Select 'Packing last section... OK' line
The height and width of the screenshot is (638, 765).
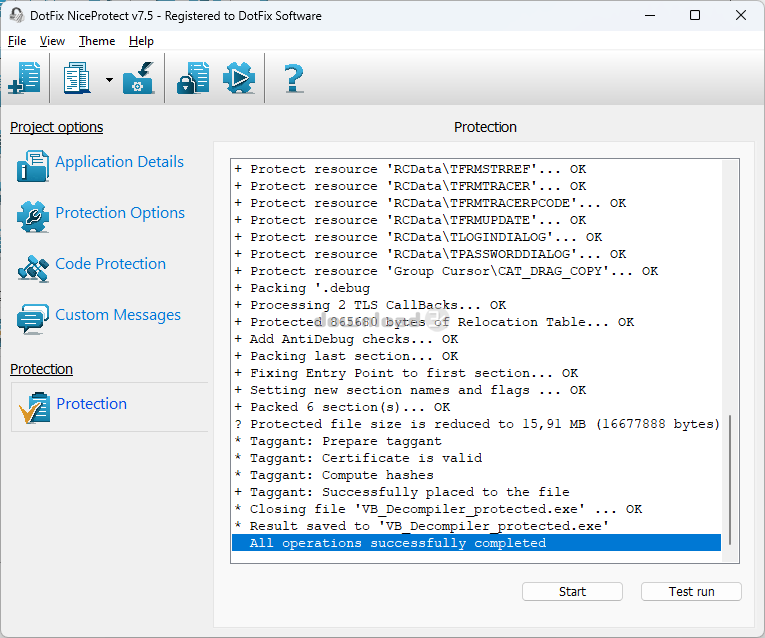click(x=476, y=356)
